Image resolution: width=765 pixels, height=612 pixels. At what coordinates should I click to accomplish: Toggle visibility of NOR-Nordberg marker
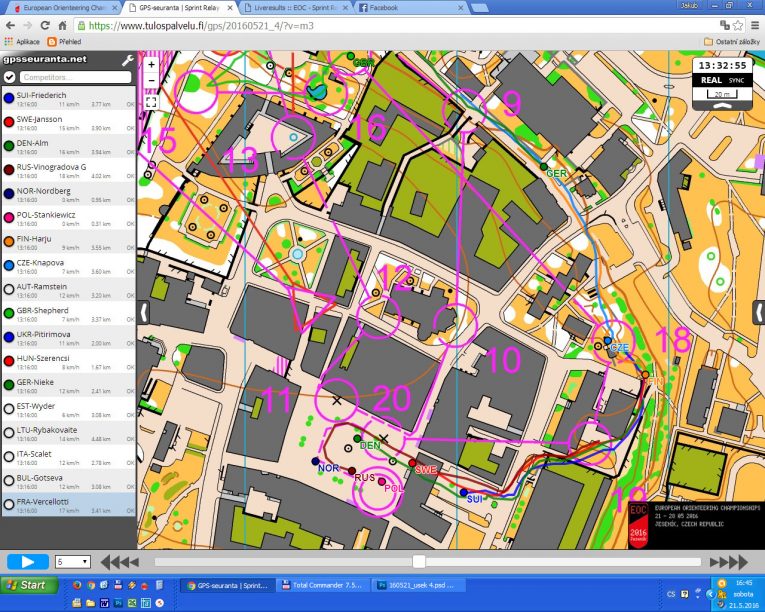[x=9, y=194]
